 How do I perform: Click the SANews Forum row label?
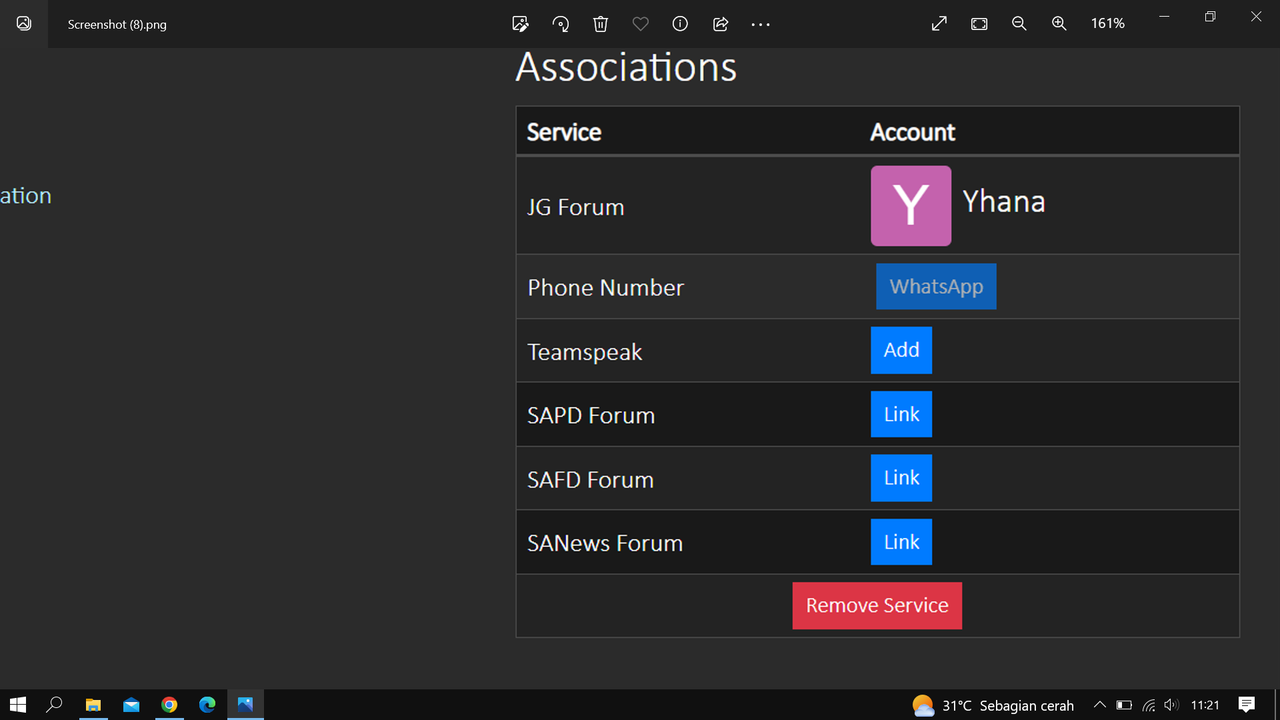(x=605, y=543)
